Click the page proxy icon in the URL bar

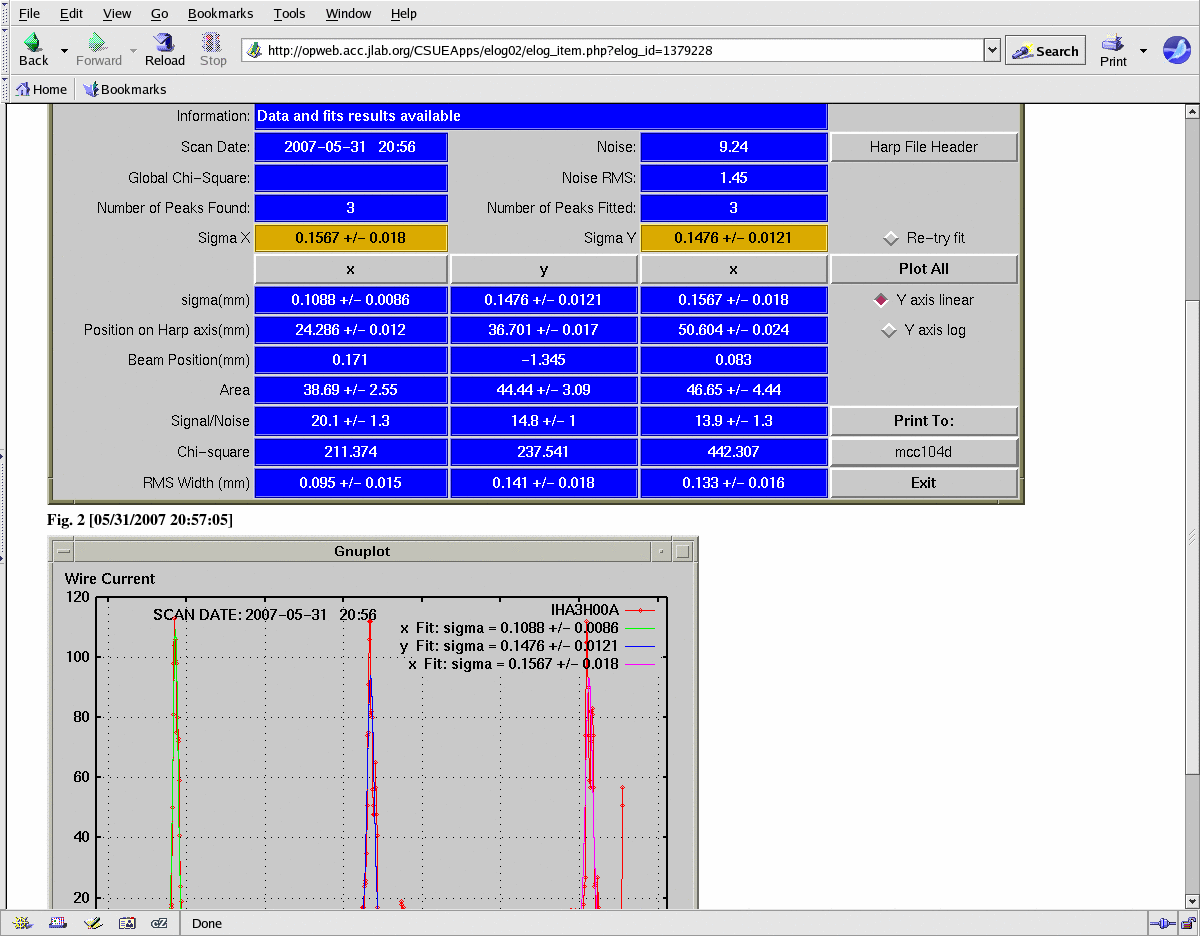click(x=254, y=50)
